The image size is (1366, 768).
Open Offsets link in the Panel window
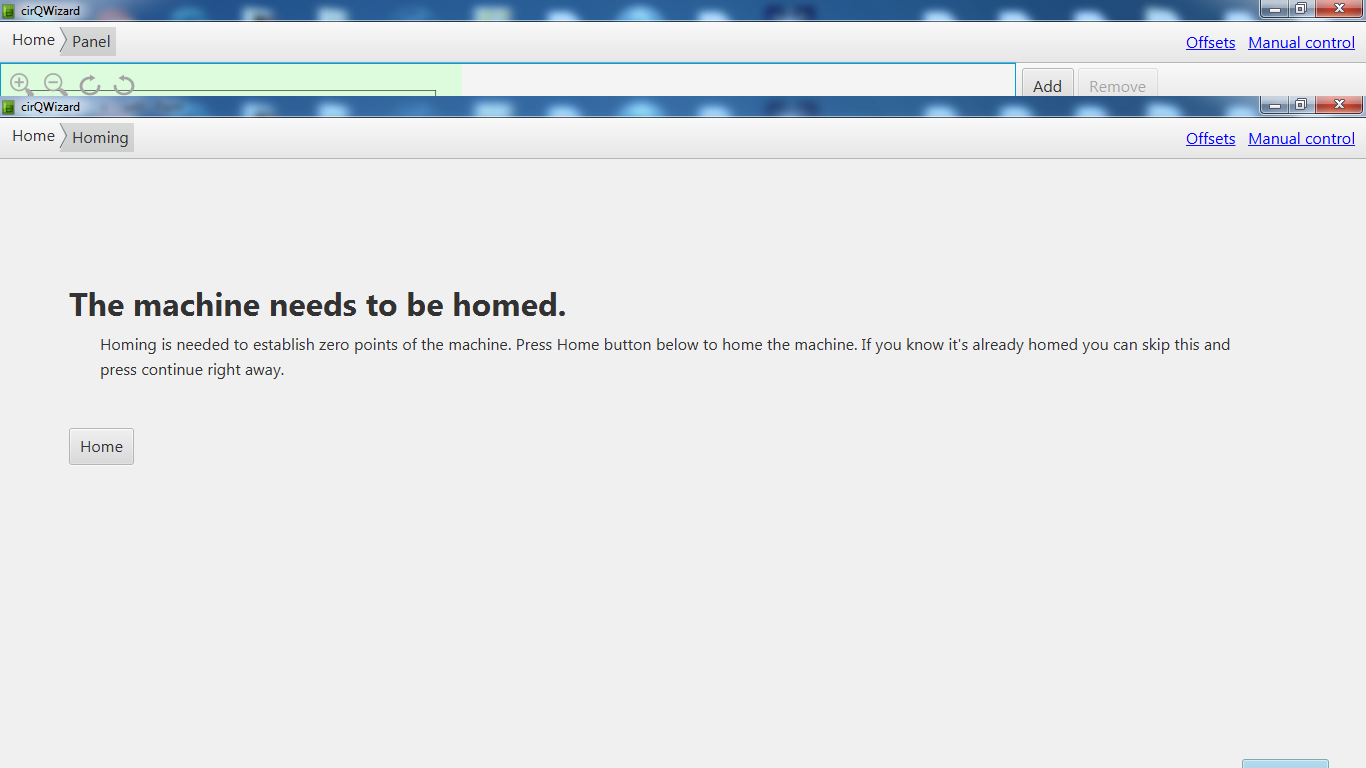pos(1210,43)
